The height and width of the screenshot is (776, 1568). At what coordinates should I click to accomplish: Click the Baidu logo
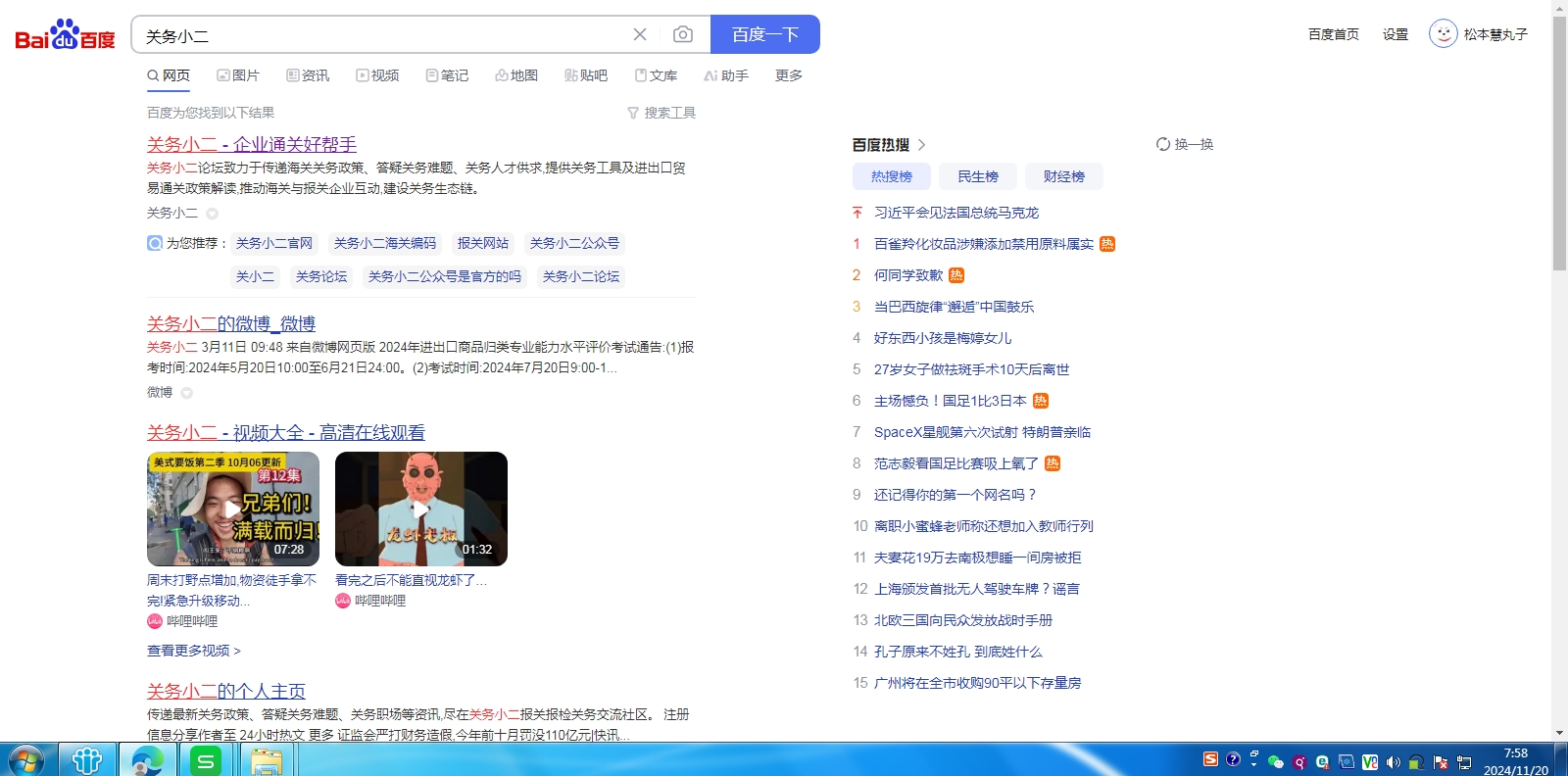point(65,35)
